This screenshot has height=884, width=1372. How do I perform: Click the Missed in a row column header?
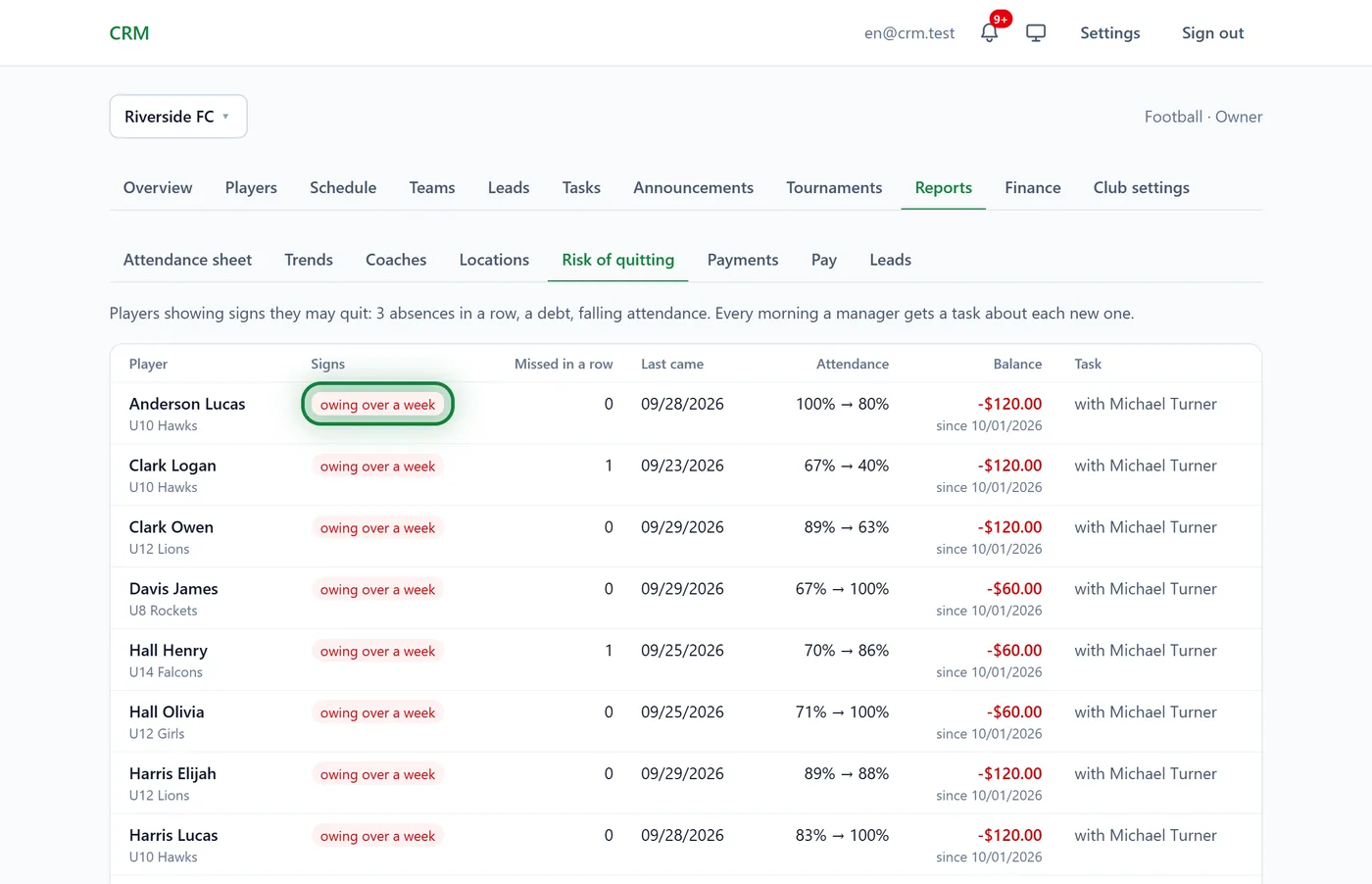563,364
